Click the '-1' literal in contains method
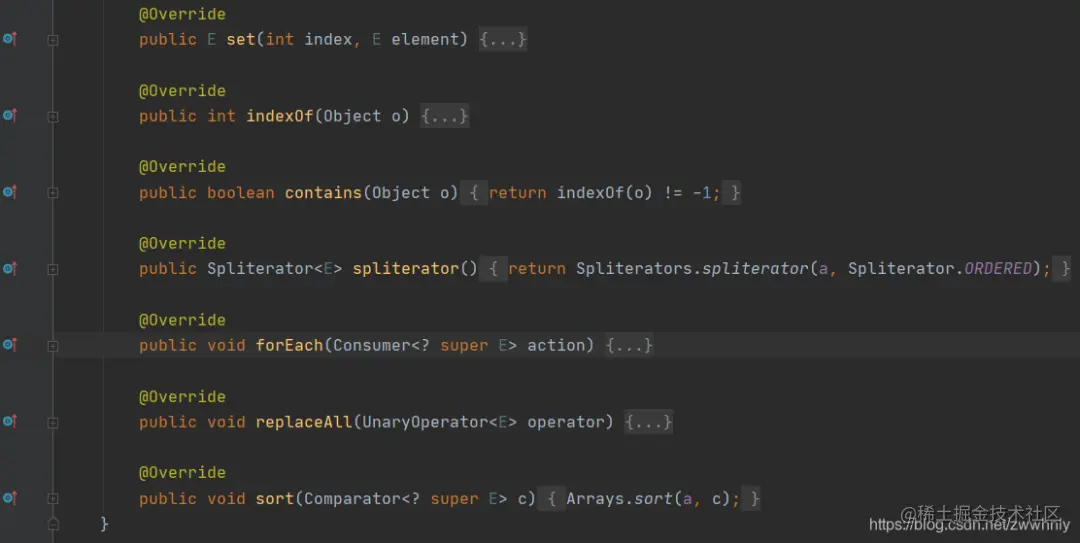This screenshot has width=1080, height=543. [702, 193]
